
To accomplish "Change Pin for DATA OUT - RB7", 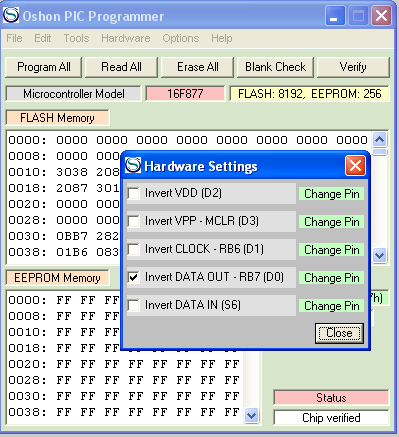I will click(331, 278).
